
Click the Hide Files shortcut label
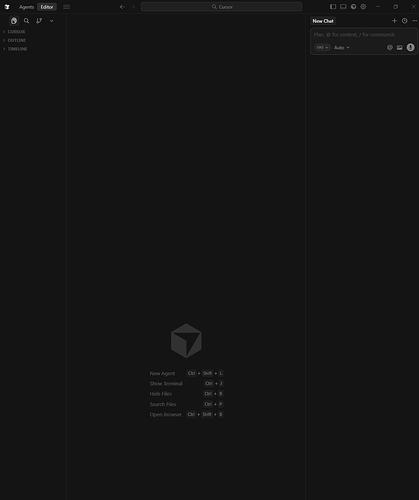coord(161,394)
